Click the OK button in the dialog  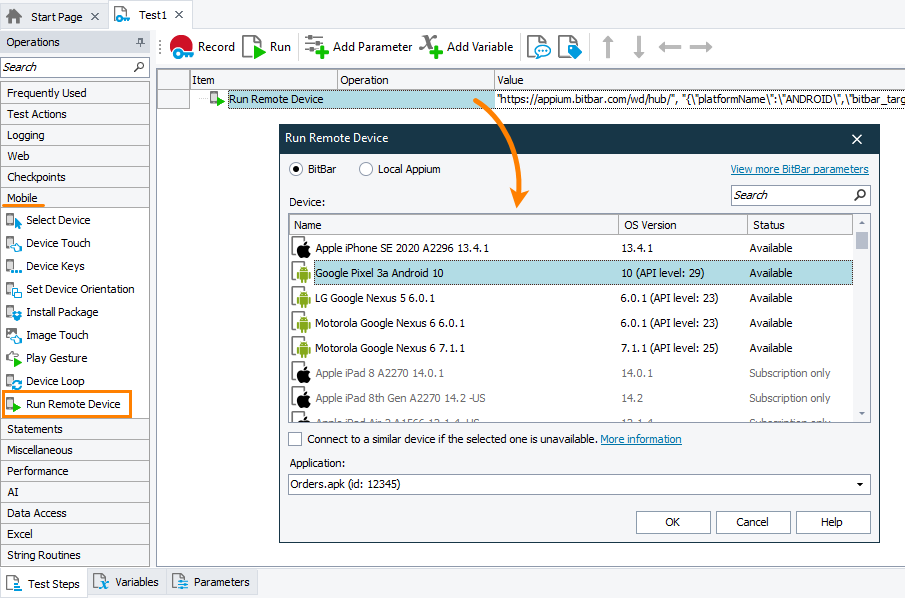(673, 522)
